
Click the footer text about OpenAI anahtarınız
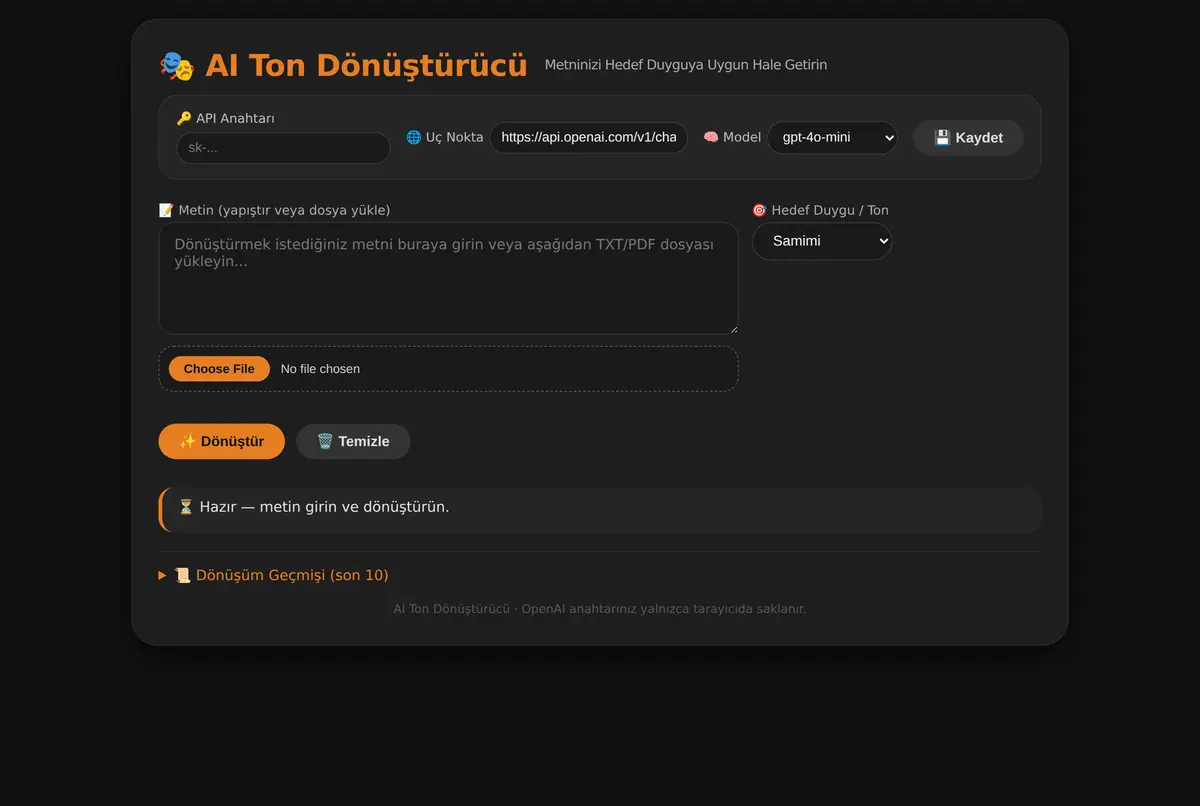coord(600,609)
